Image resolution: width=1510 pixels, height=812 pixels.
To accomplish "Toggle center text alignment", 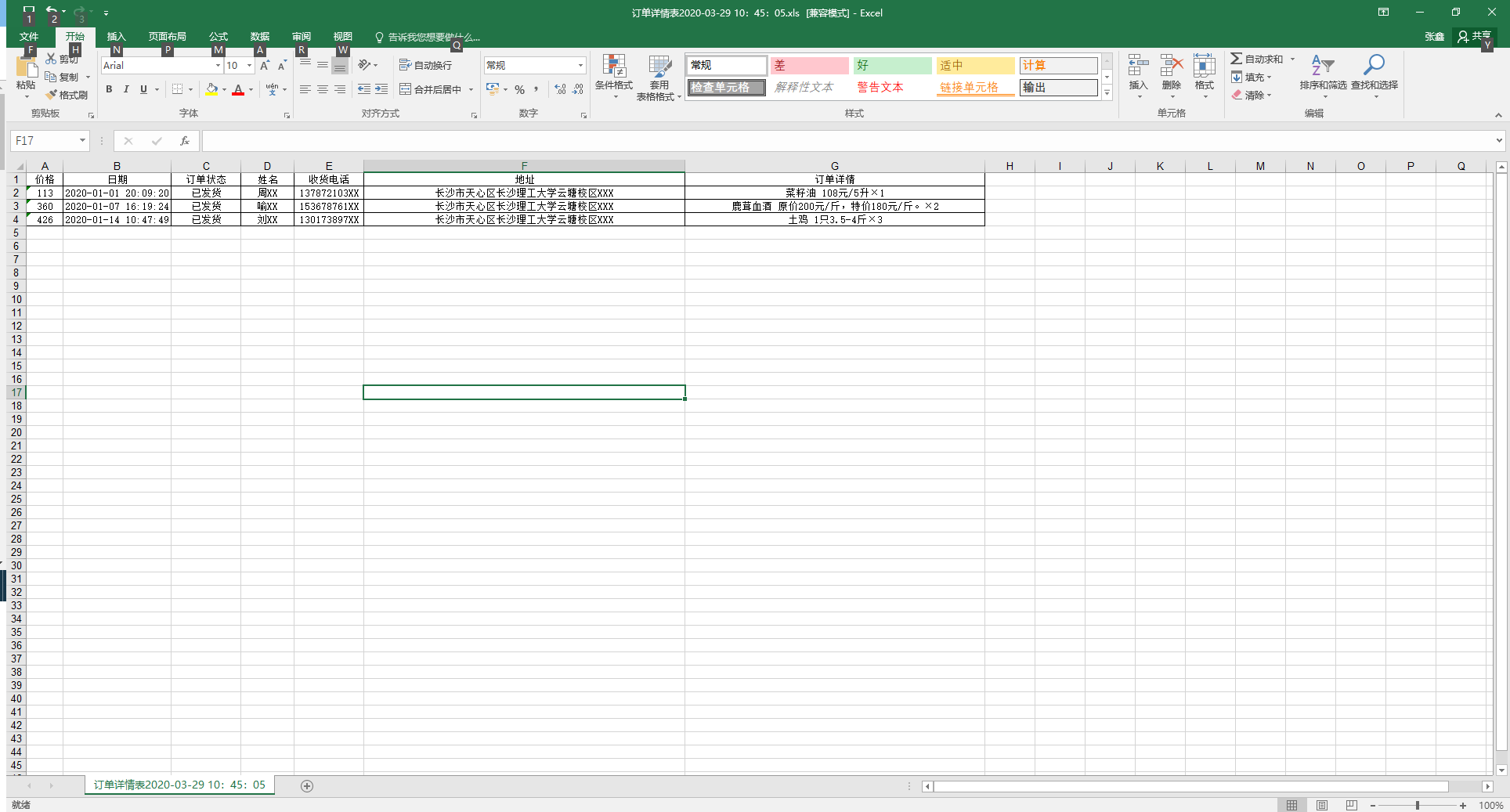I will (x=322, y=89).
